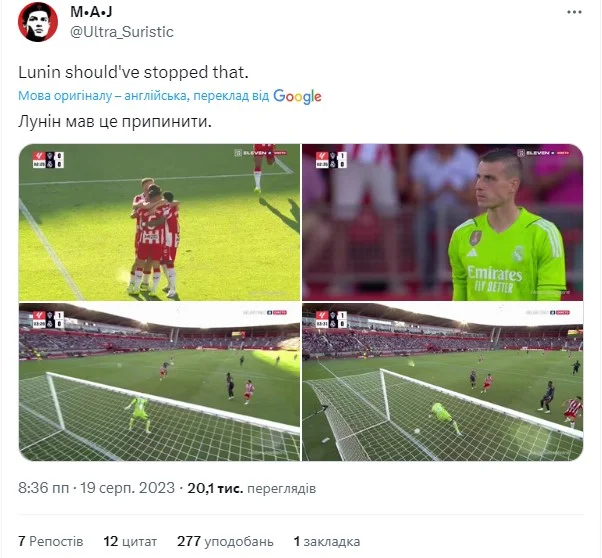Screen dimensions: 602x558
Task: View the 277 уподобань likes list
Action: click(x=225, y=541)
